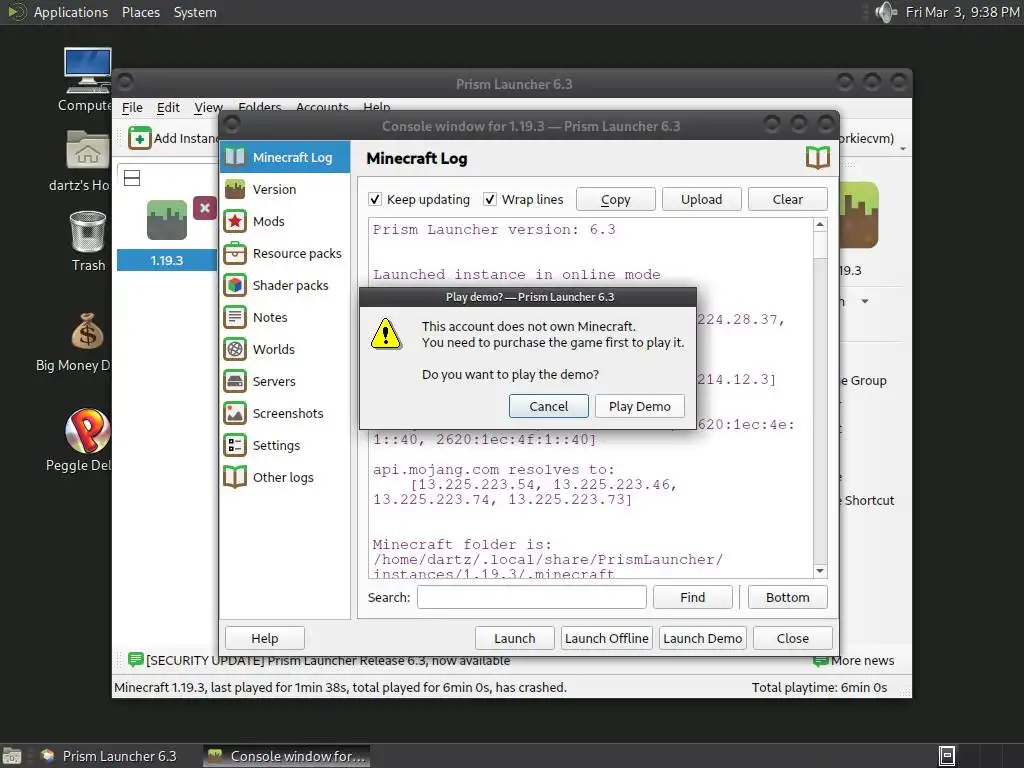The image size is (1024, 768).
Task: Switch to Console window taskbar item
Action: [287, 756]
